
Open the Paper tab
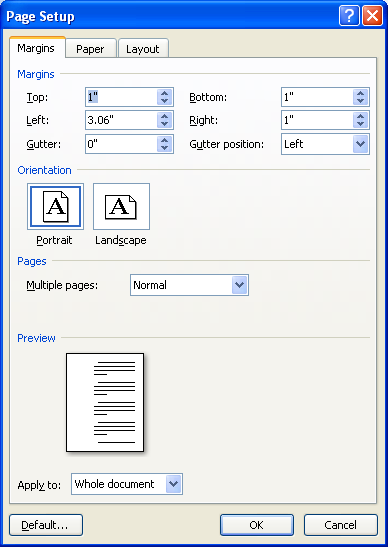tap(90, 49)
